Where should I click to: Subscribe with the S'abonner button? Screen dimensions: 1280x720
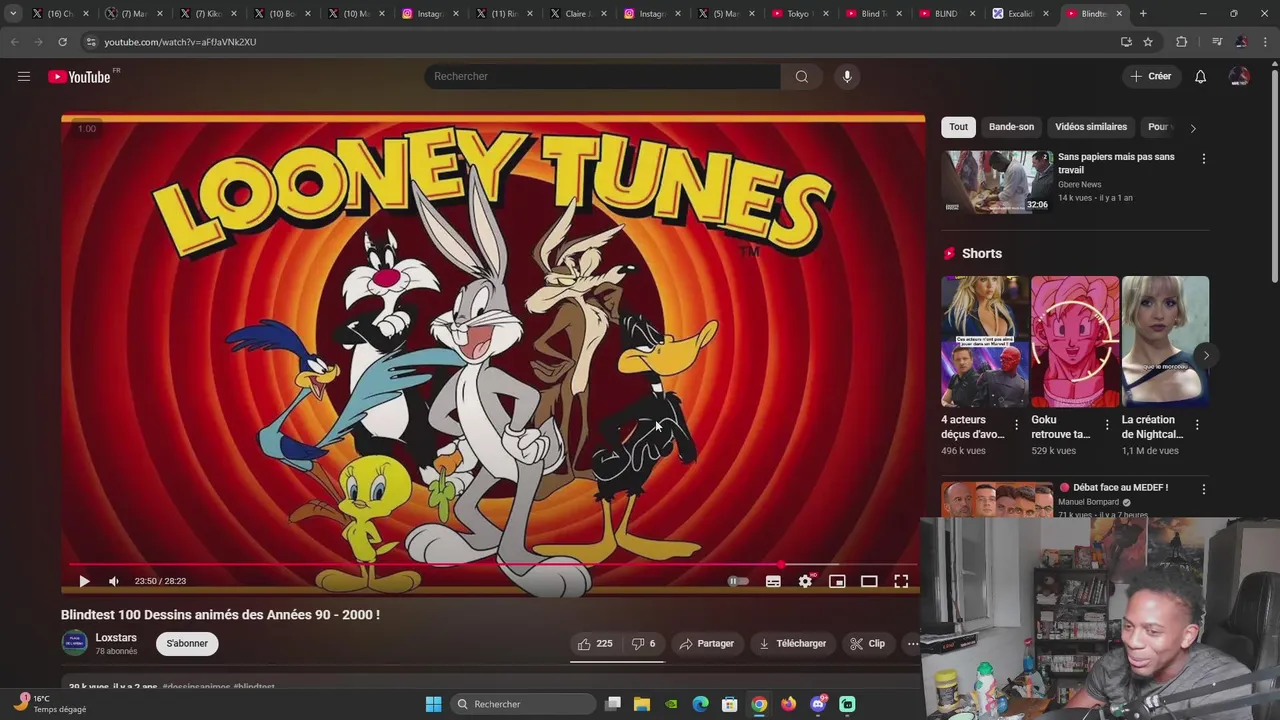pyautogui.click(x=187, y=643)
